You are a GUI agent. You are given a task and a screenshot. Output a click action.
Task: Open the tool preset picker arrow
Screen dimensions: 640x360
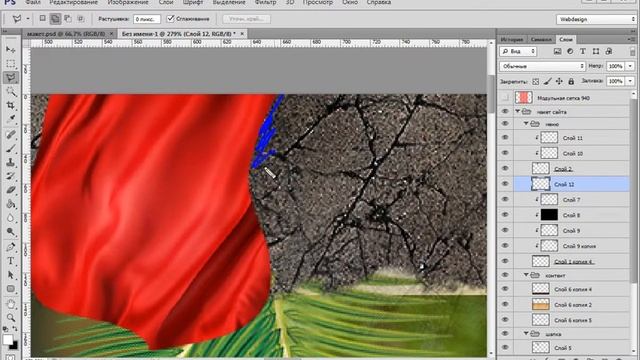coord(28,19)
